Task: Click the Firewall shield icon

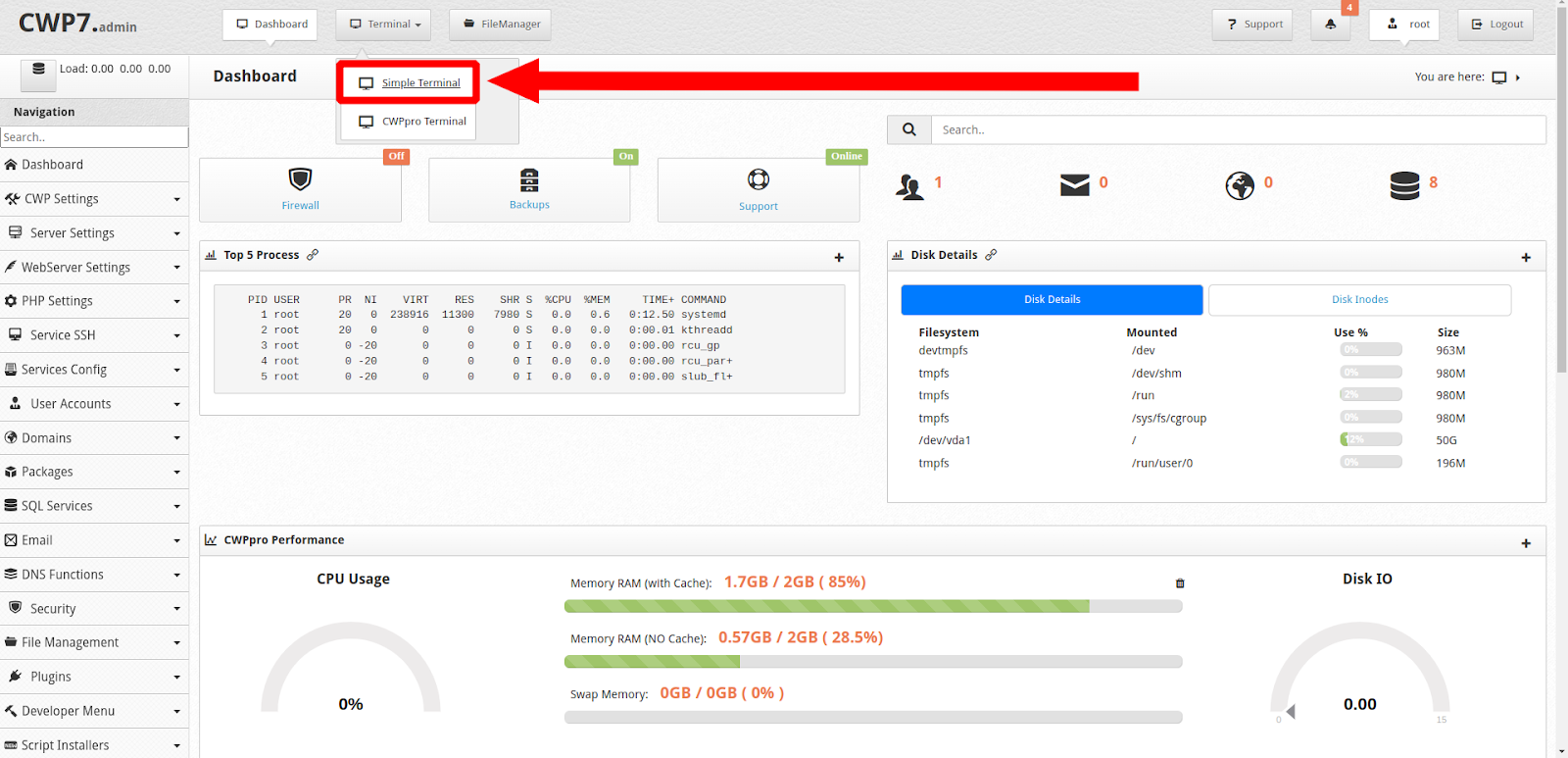Action: click(x=300, y=179)
